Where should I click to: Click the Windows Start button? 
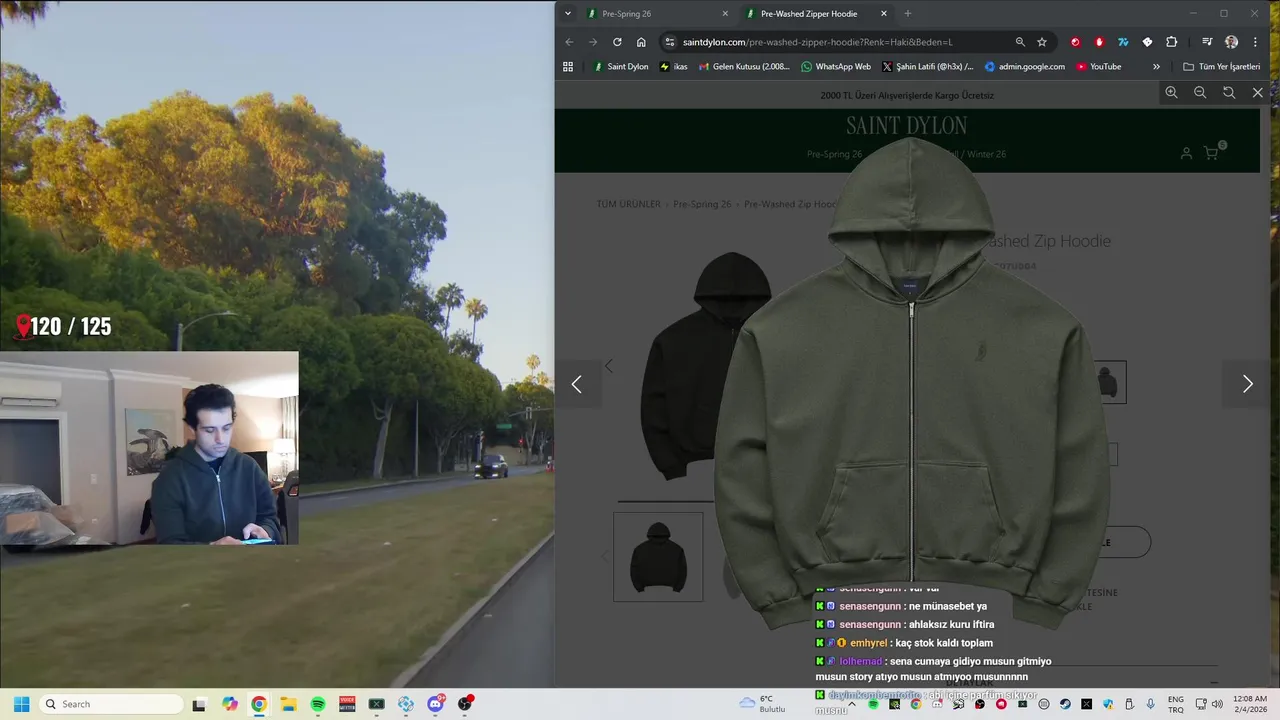pyautogui.click(x=21, y=704)
